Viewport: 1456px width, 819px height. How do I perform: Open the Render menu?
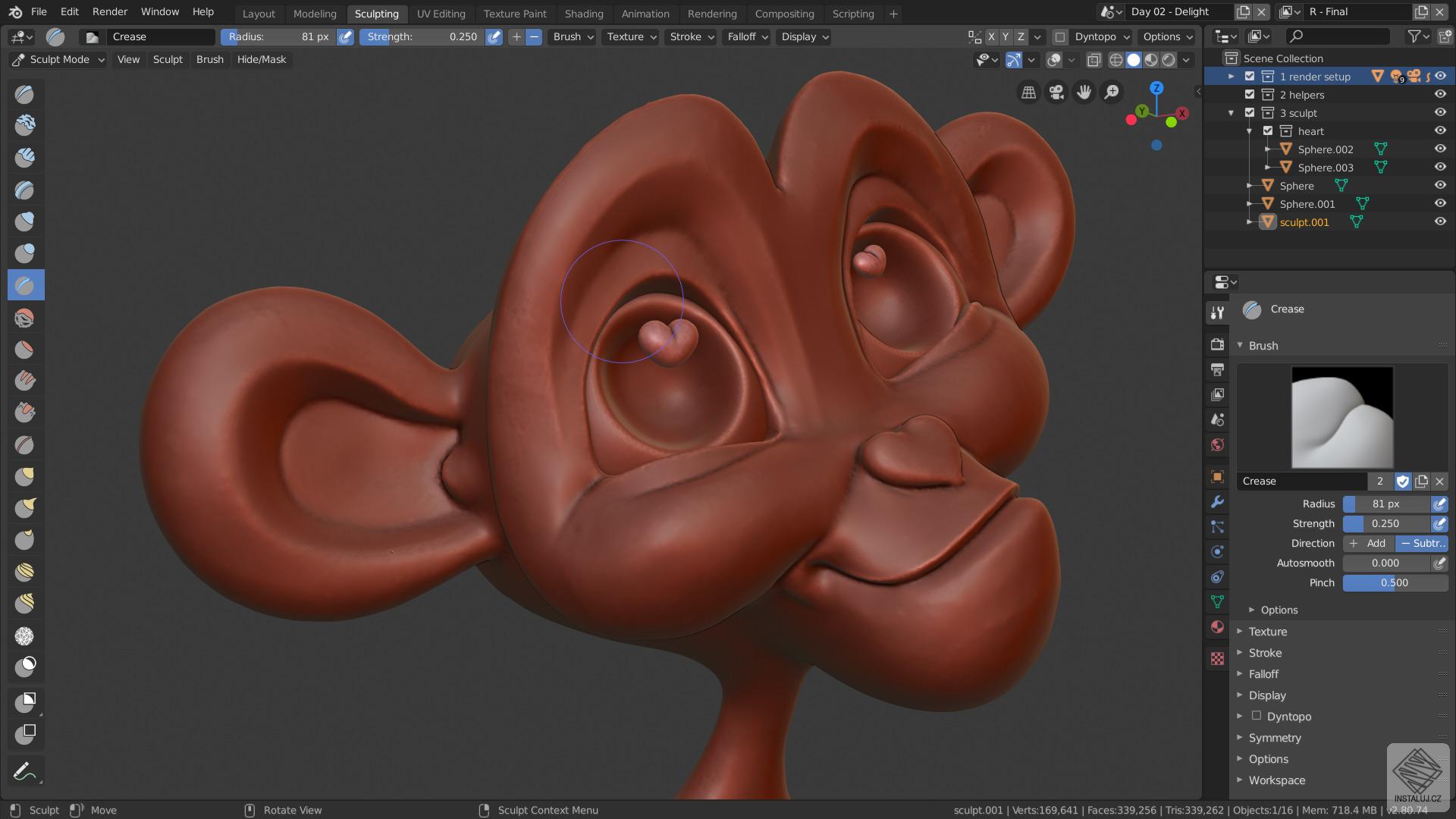(x=109, y=12)
